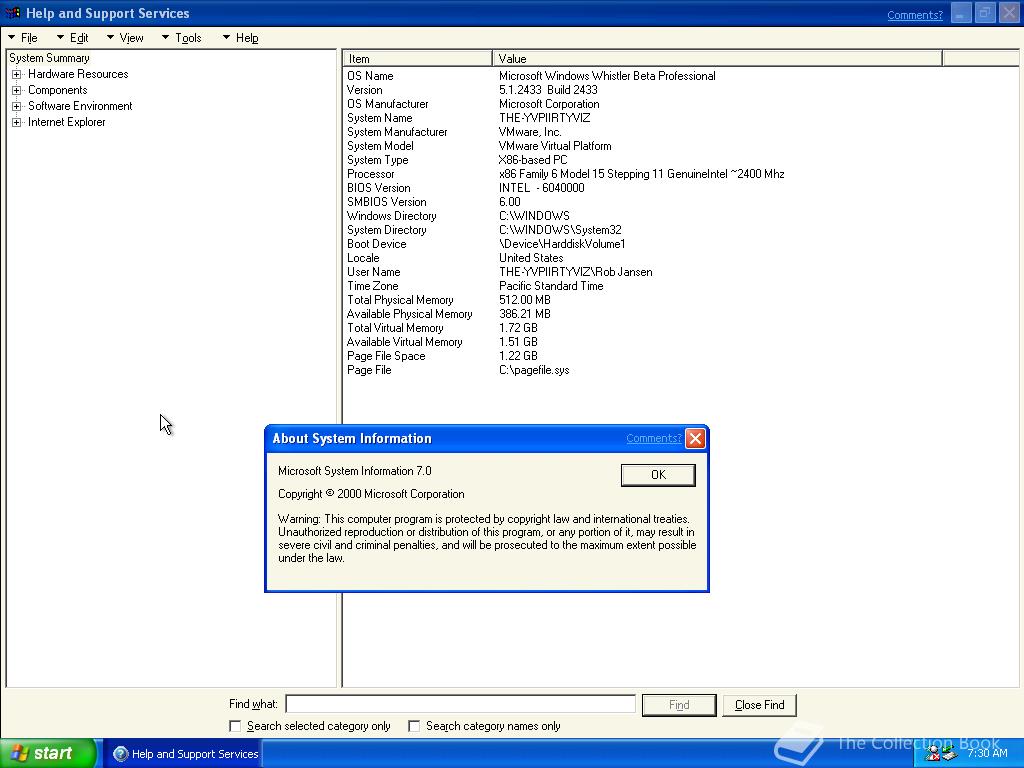Click the Microsoft Windows Whistler Beta Professional value

pos(607,76)
